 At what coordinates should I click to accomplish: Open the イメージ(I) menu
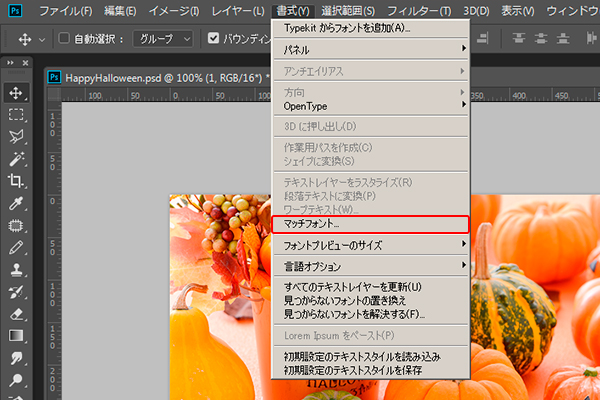174,11
